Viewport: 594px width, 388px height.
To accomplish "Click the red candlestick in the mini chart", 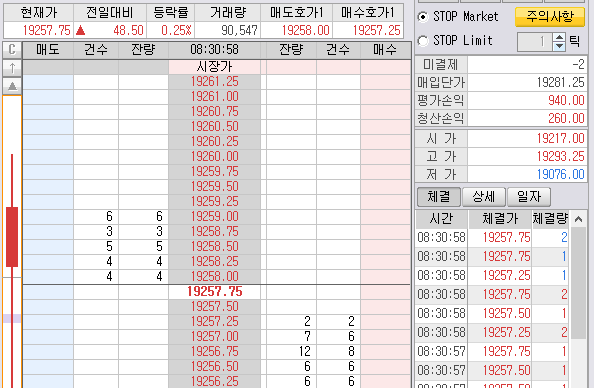I will (x=12, y=237).
